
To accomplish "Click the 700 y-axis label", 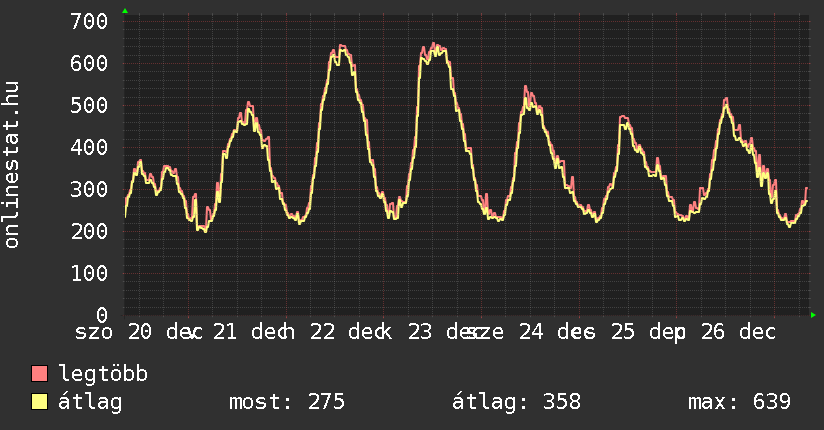I will tap(90, 21).
